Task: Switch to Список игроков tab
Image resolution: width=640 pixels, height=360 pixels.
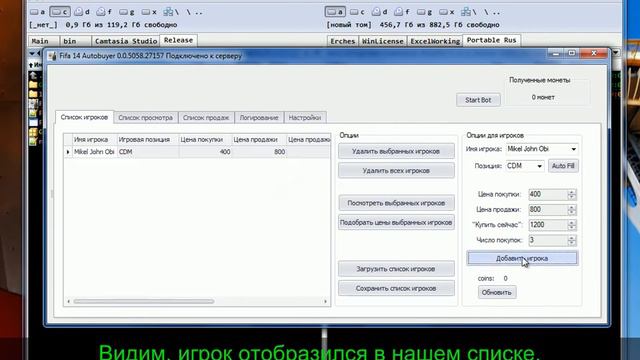Action: click(x=84, y=117)
